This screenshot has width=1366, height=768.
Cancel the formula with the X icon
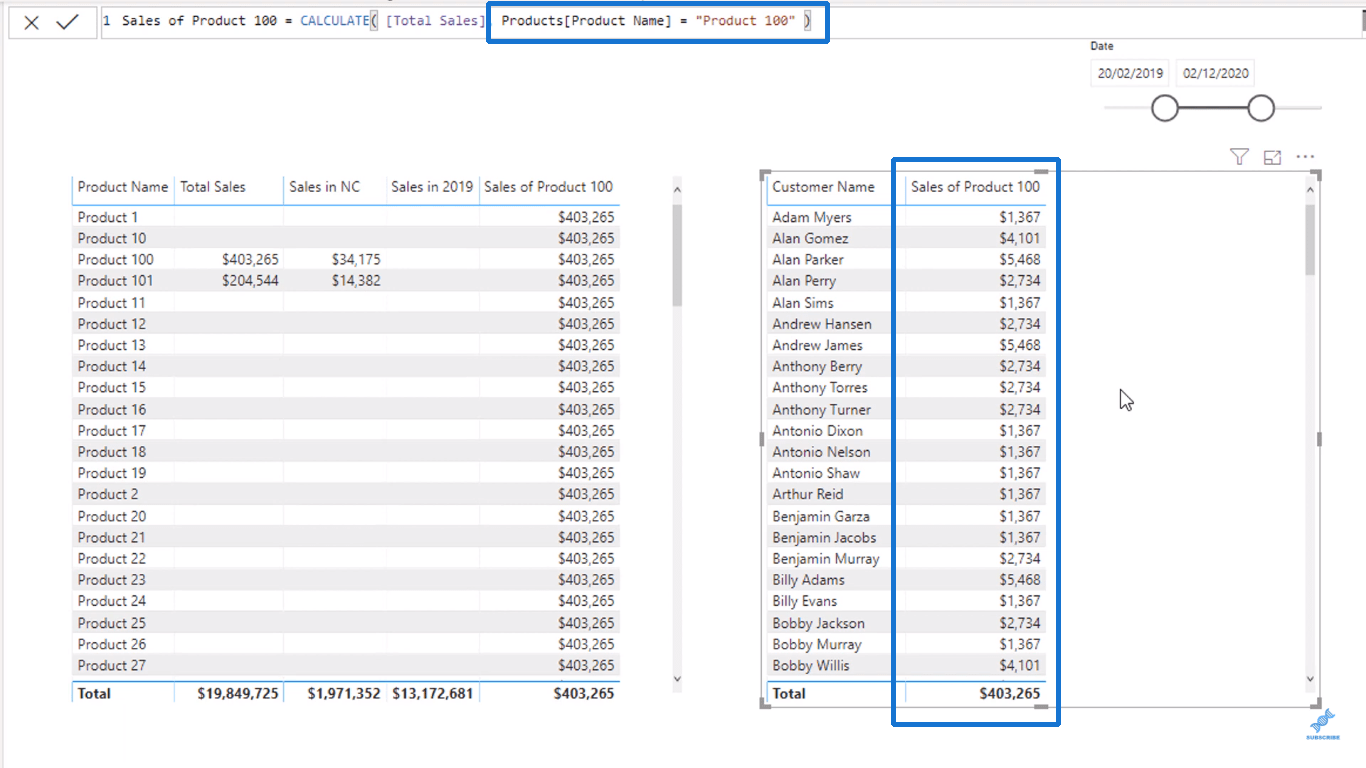point(32,22)
